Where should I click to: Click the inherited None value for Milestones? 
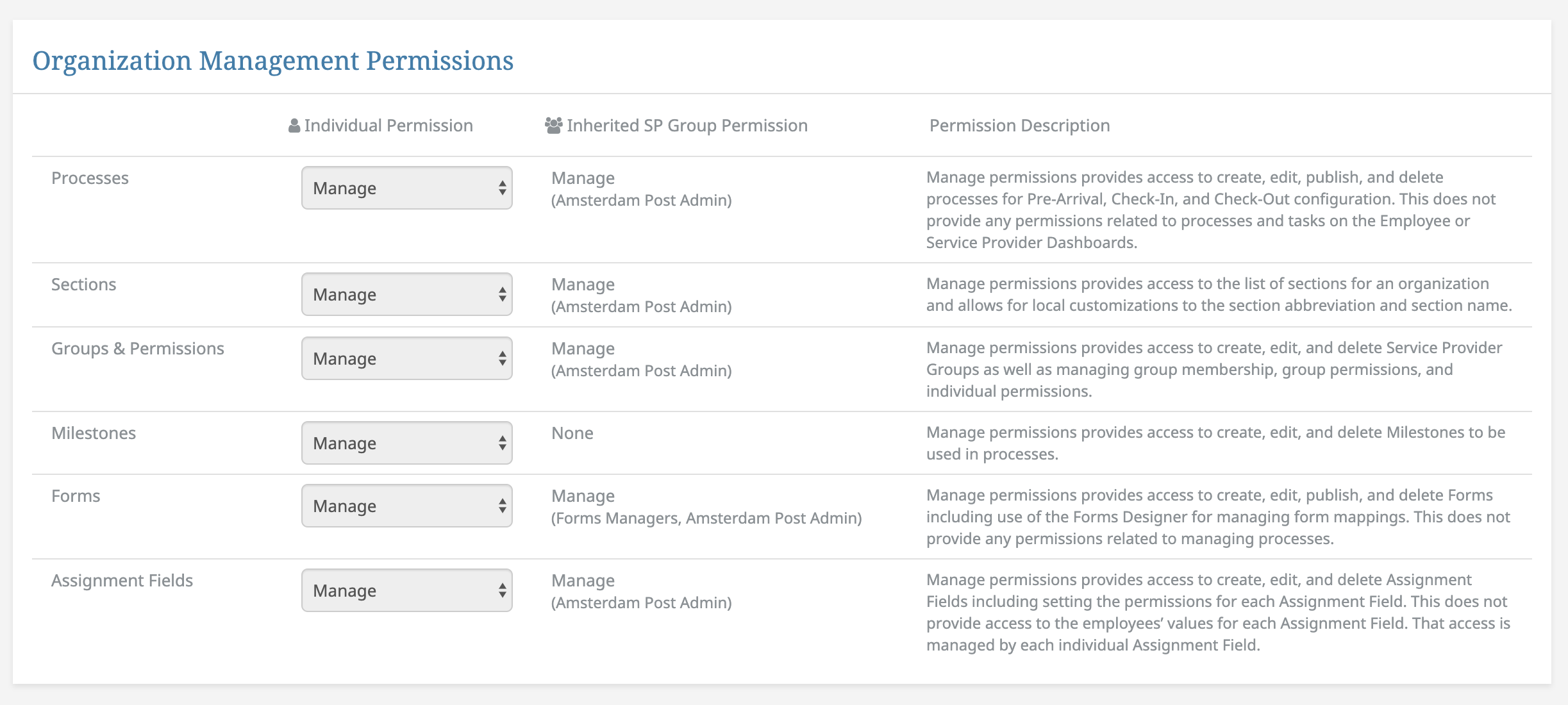point(572,433)
